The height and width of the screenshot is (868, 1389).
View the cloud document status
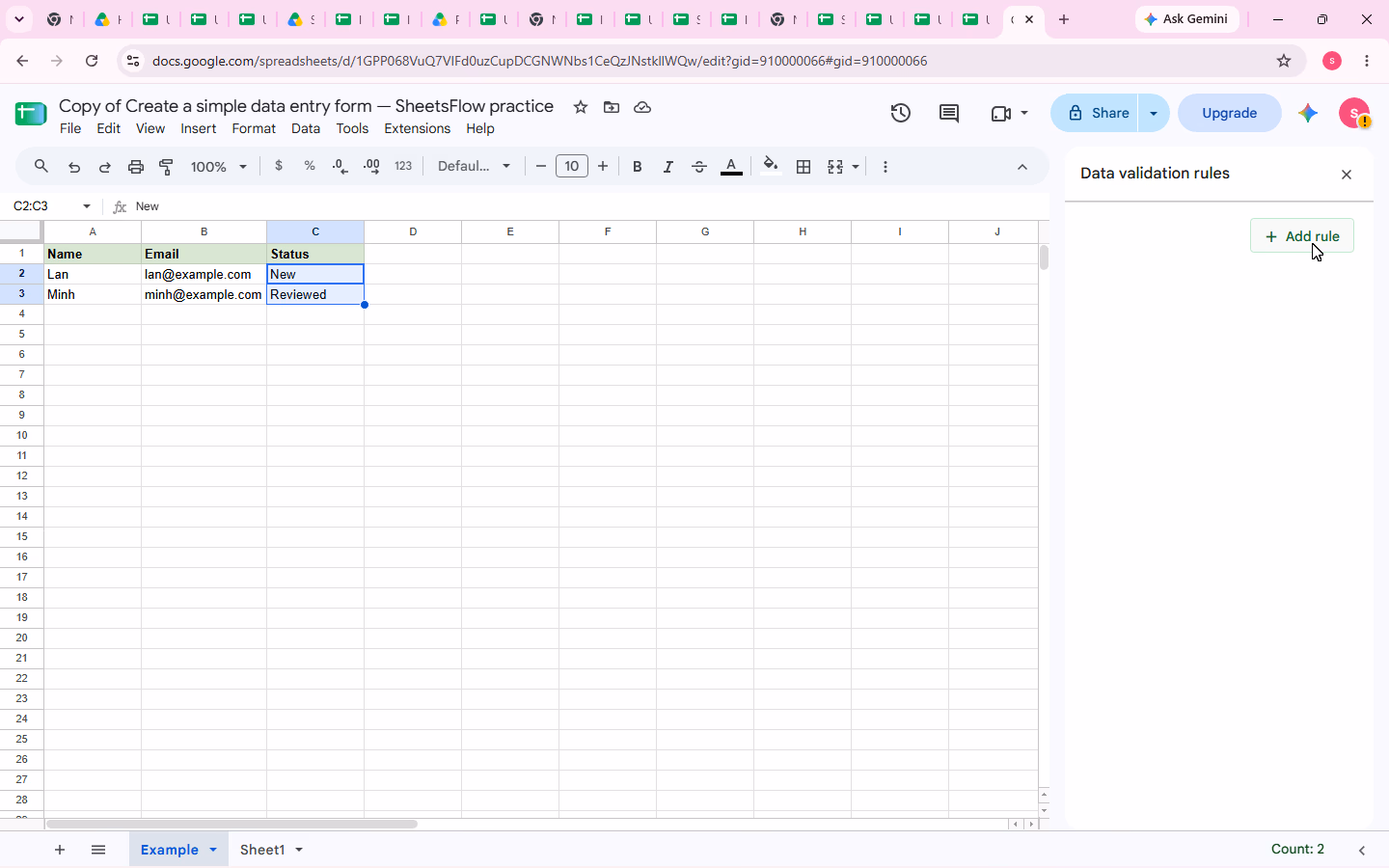tap(642, 107)
